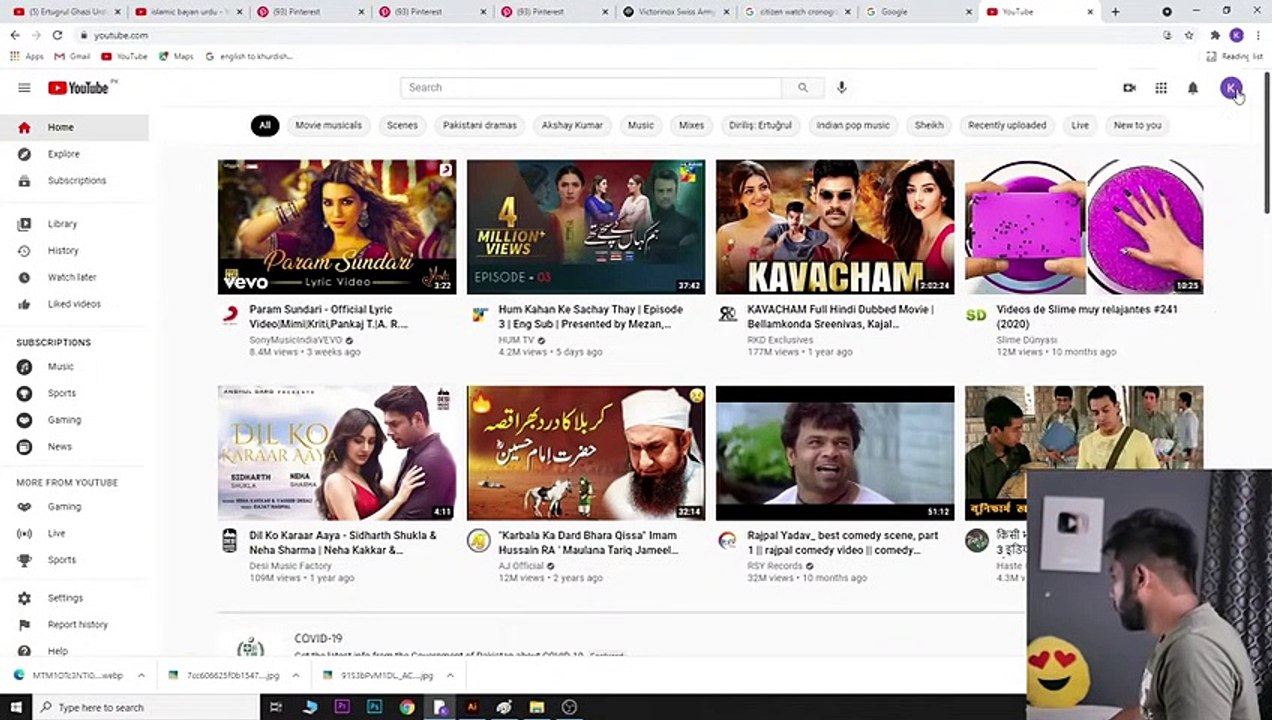Click the search magnifier button
1272x720 pixels.
(x=802, y=88)
